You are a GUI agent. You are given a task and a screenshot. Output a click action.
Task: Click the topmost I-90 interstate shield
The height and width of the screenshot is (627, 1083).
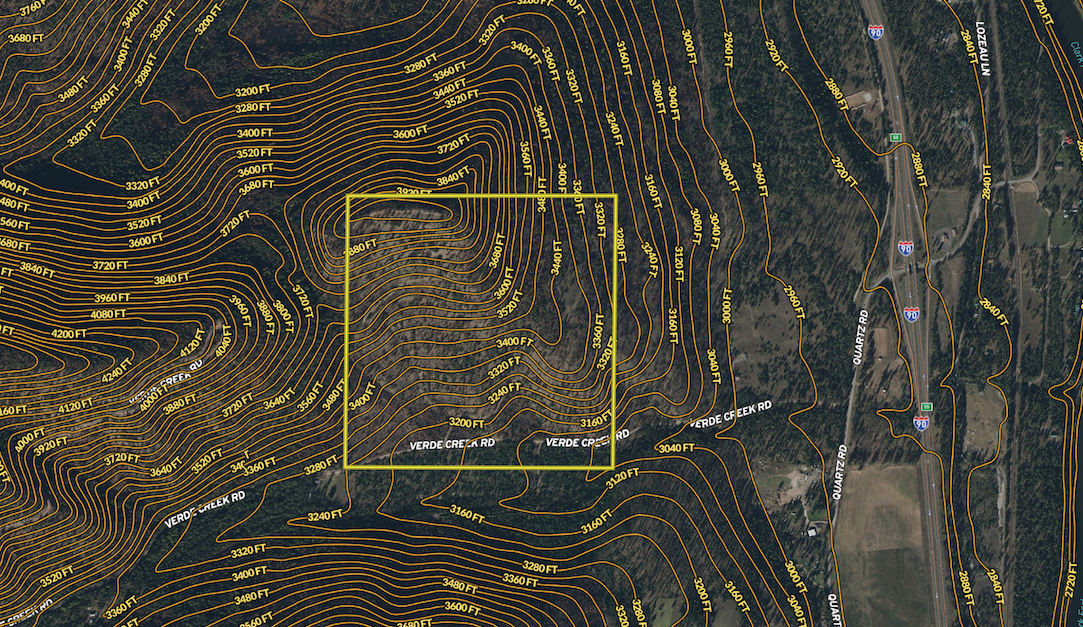click(876, 33)
